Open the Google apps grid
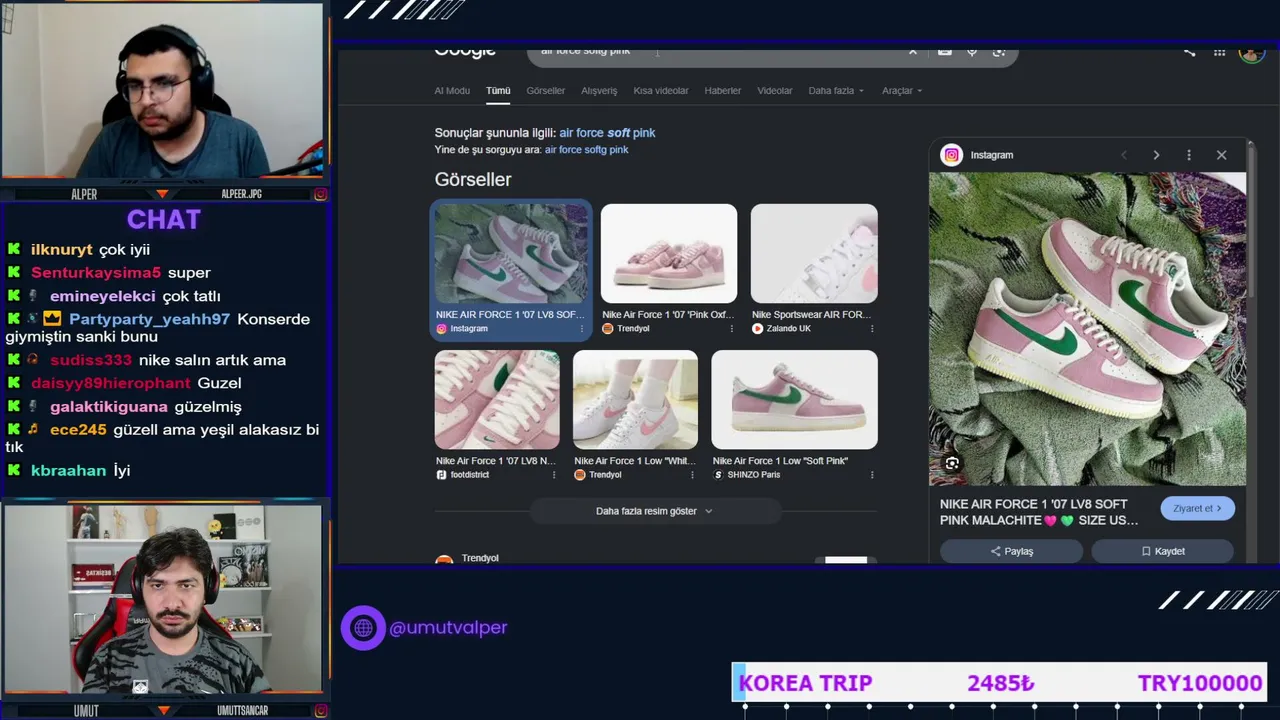 tap(1219, 52)
